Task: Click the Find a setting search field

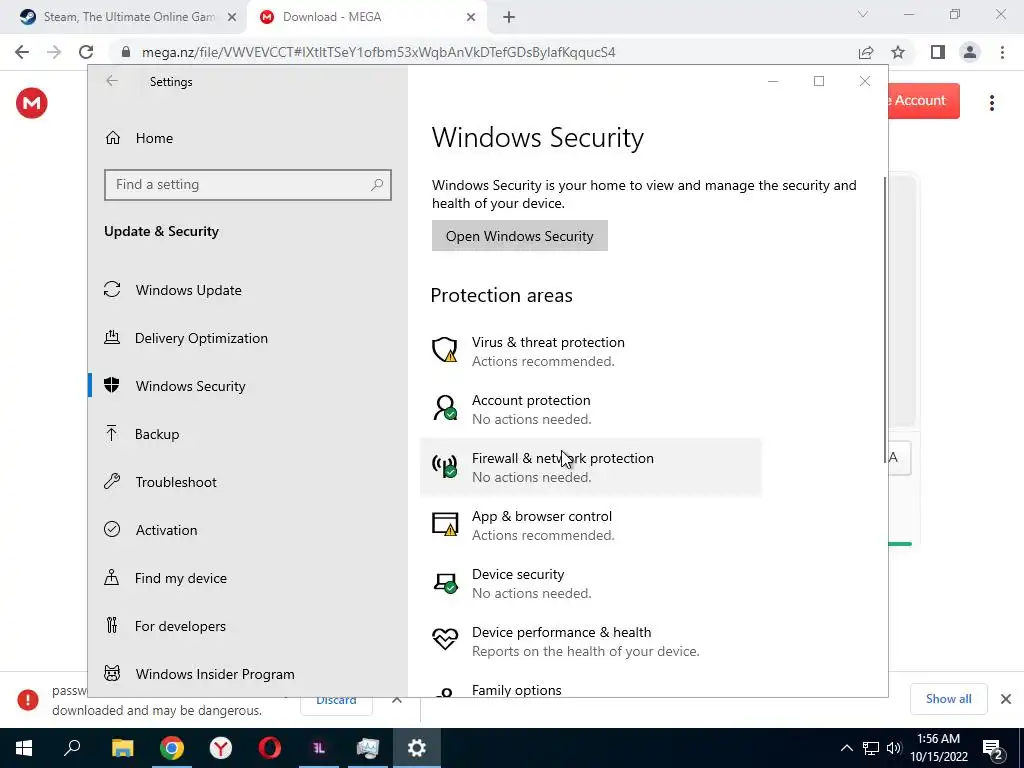Action: tap(248, 185)
